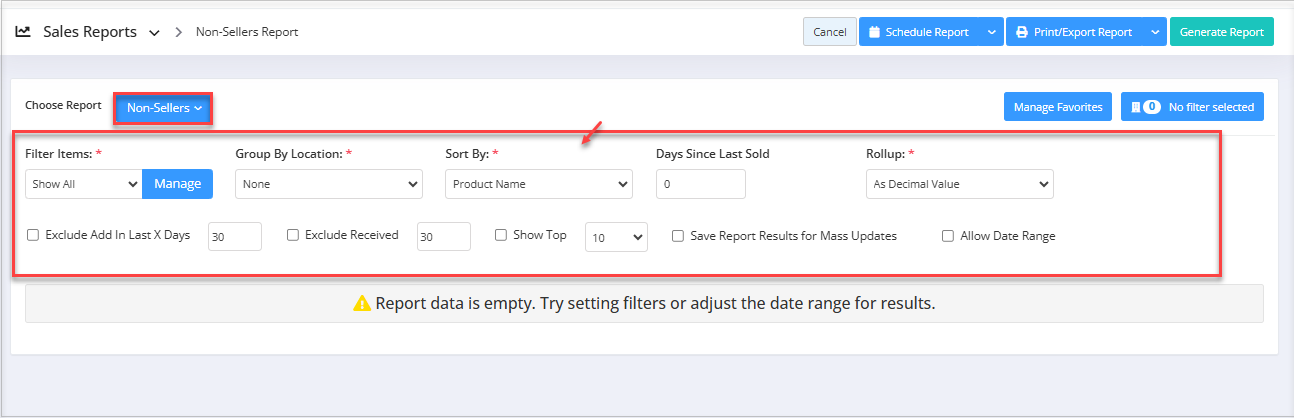The width and height of the screenshot is (1294, 420).
Task: Enable Exclude Add In Last X Days
Action: point(33,236)
